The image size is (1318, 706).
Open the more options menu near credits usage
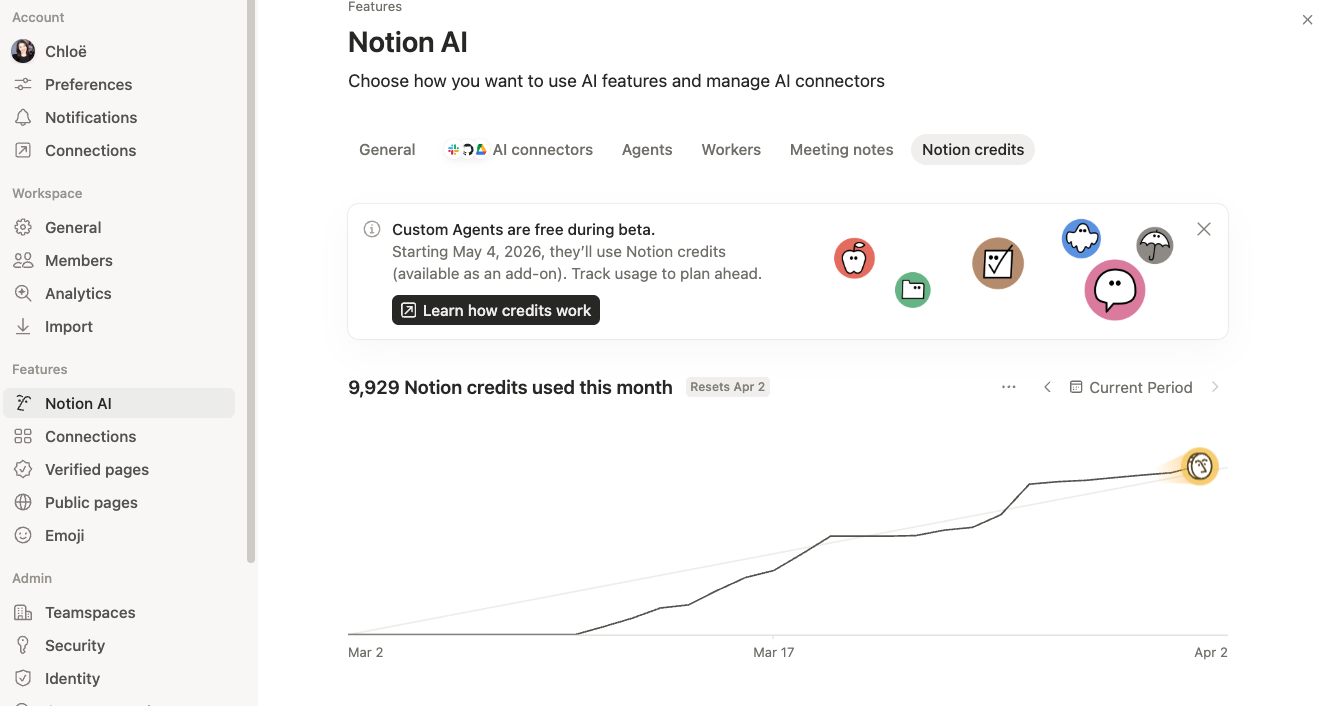tap(1008, 387)
